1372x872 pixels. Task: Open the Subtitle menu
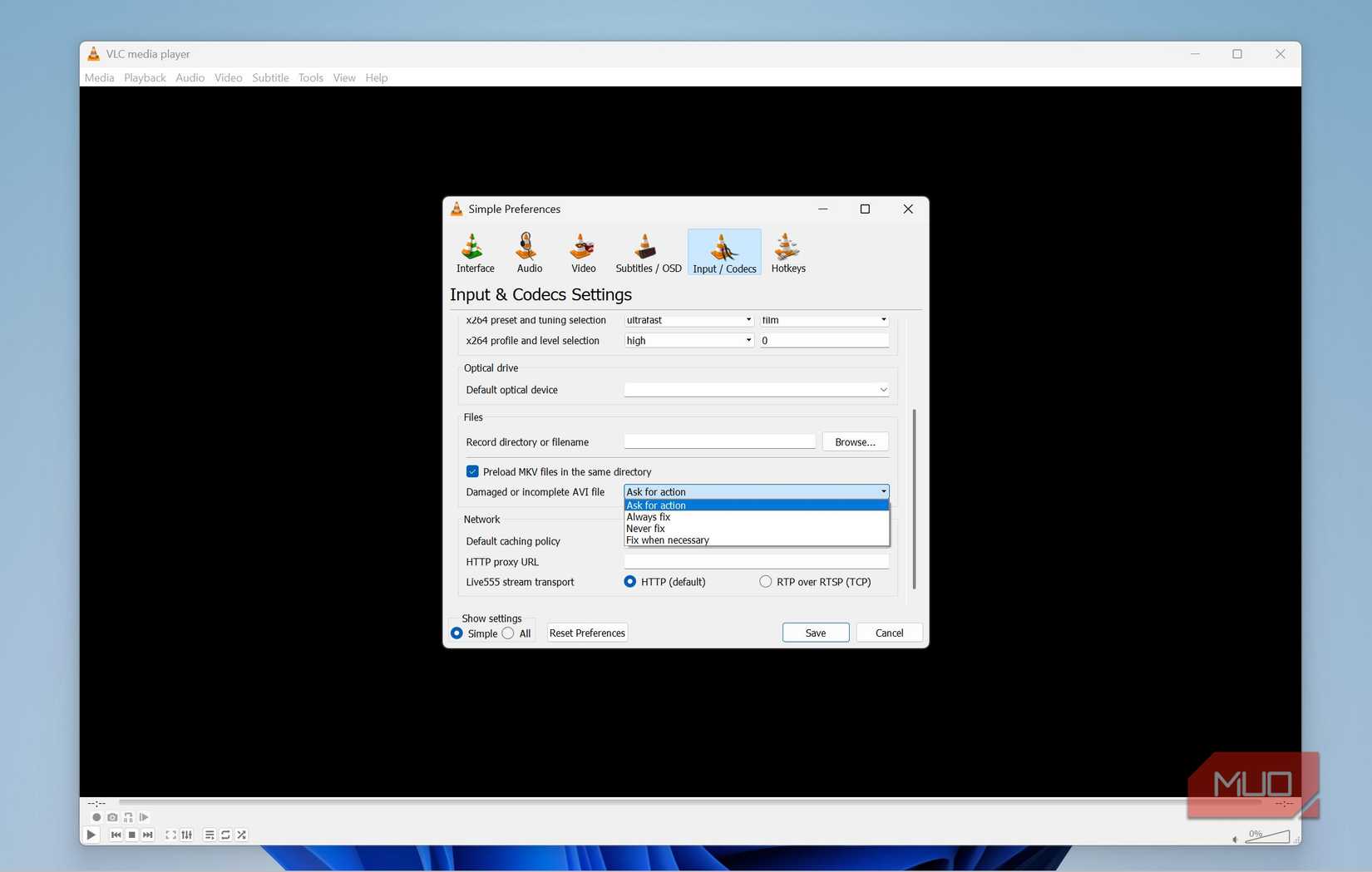tap(270, 77)
